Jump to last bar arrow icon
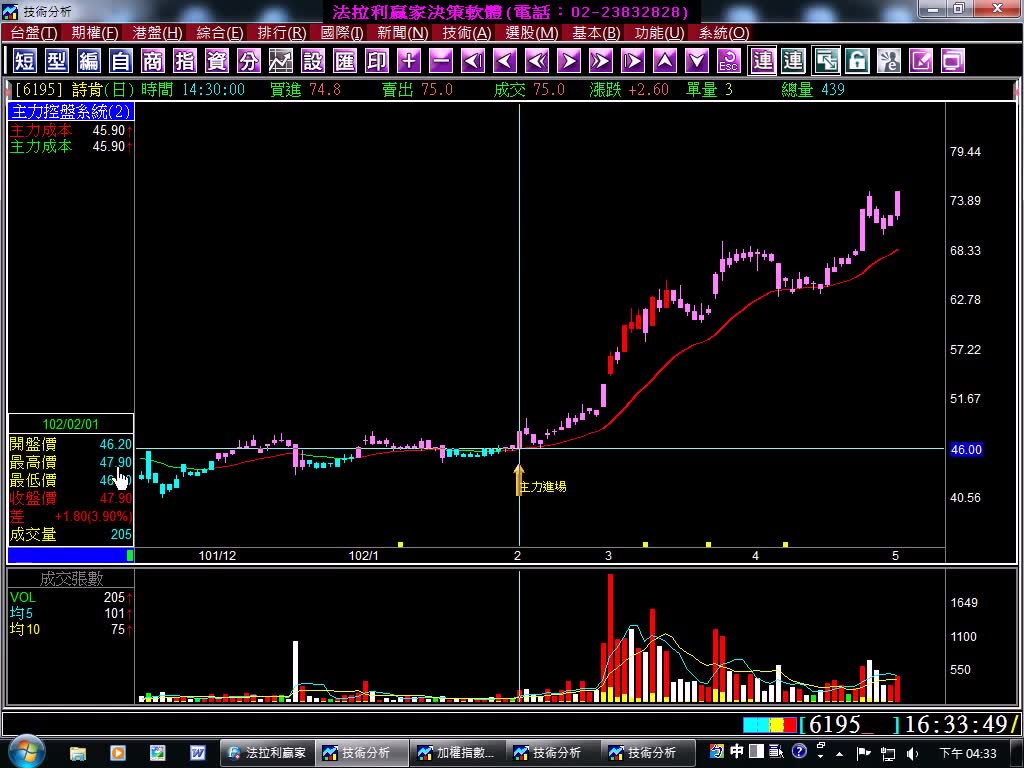 [633, 61]
